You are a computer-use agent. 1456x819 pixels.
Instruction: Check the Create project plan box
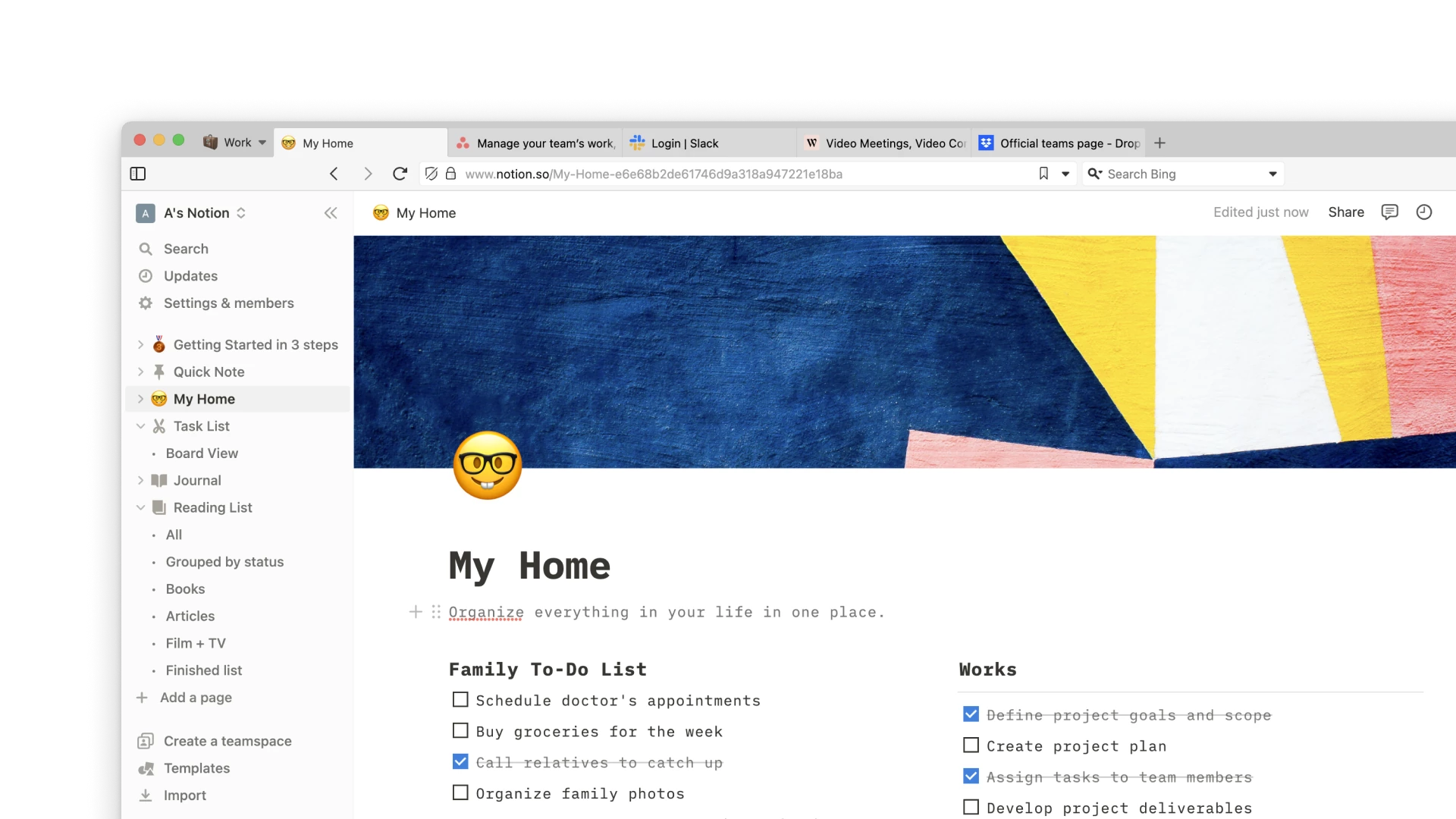[x=971, y=745]
